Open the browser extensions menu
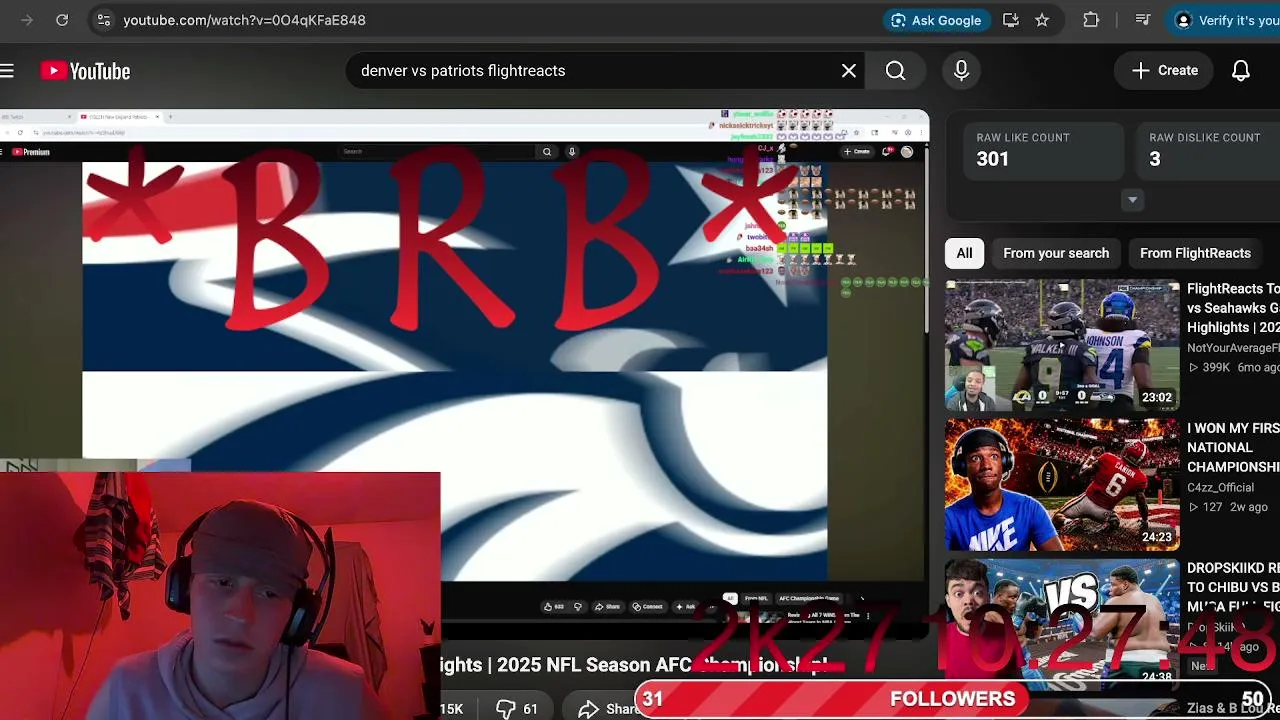Screen dimensions: 1280x720 (1091, 20)
